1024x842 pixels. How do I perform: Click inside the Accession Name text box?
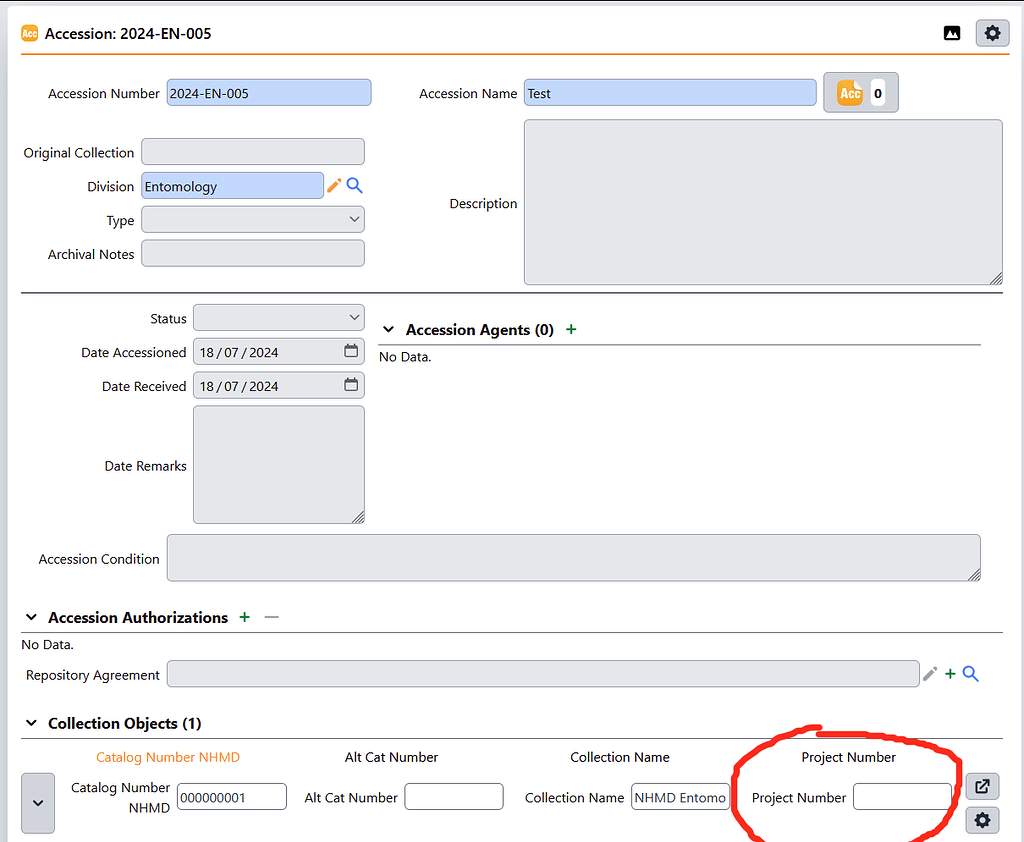pos(670,92)
